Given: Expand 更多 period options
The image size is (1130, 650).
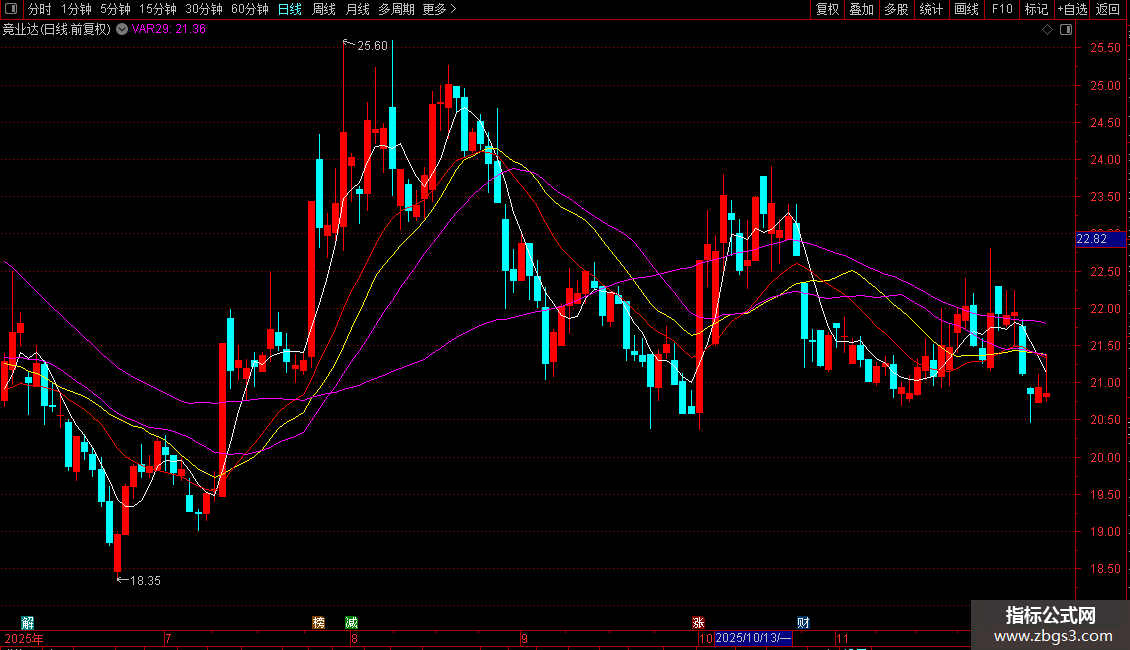Looking at the screenshot, I should 440,9.
